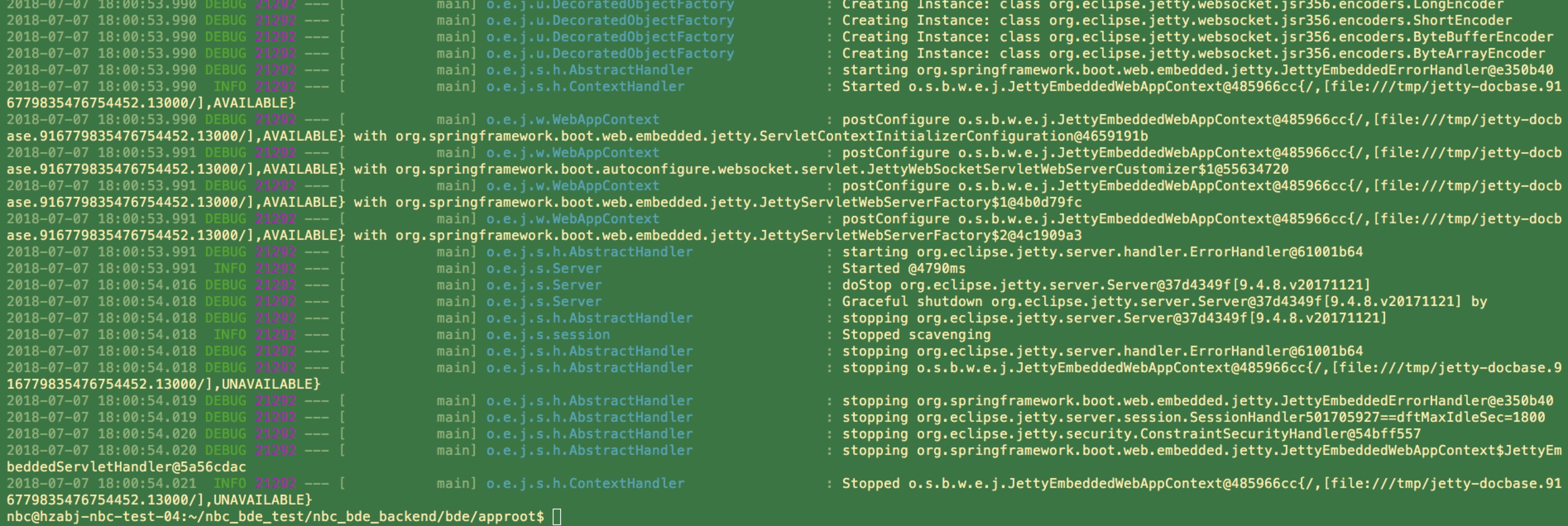
Task: Click the 18:00:54.016 timestamp
Action: (147, 285)
